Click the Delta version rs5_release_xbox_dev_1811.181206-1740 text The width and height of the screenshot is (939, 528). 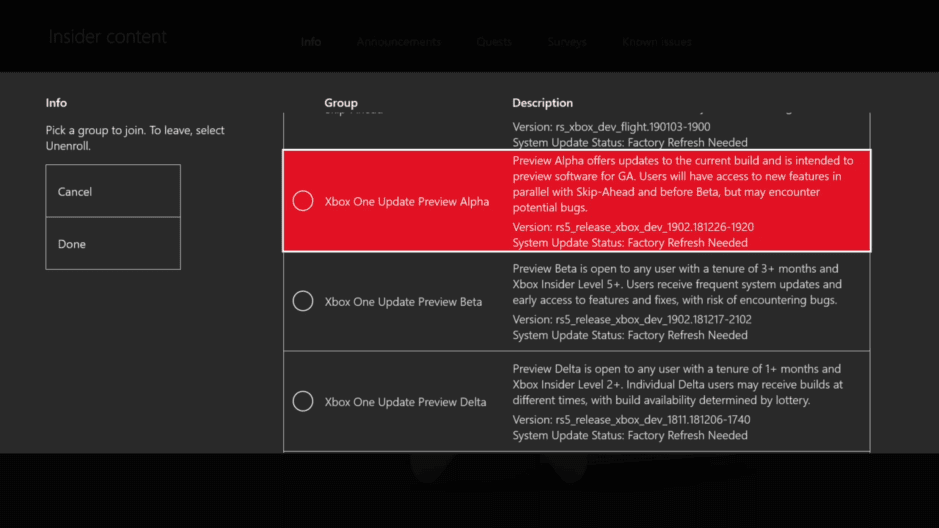(632, 420)
